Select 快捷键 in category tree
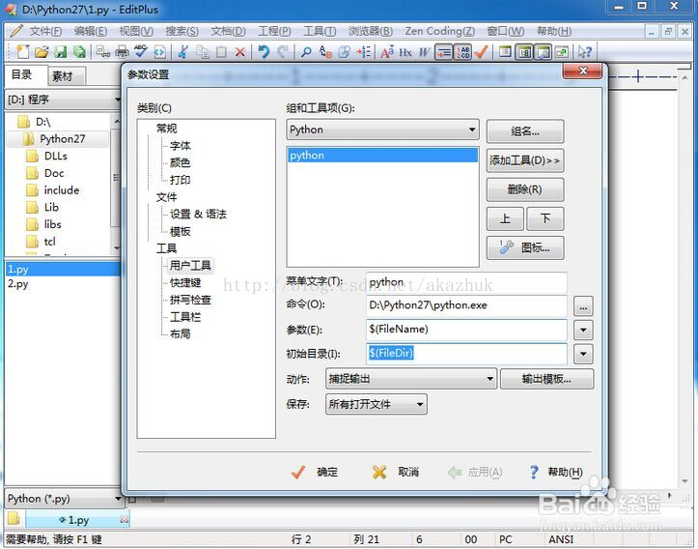The width and height of the screenshot is (698, 549). [185, 283]
